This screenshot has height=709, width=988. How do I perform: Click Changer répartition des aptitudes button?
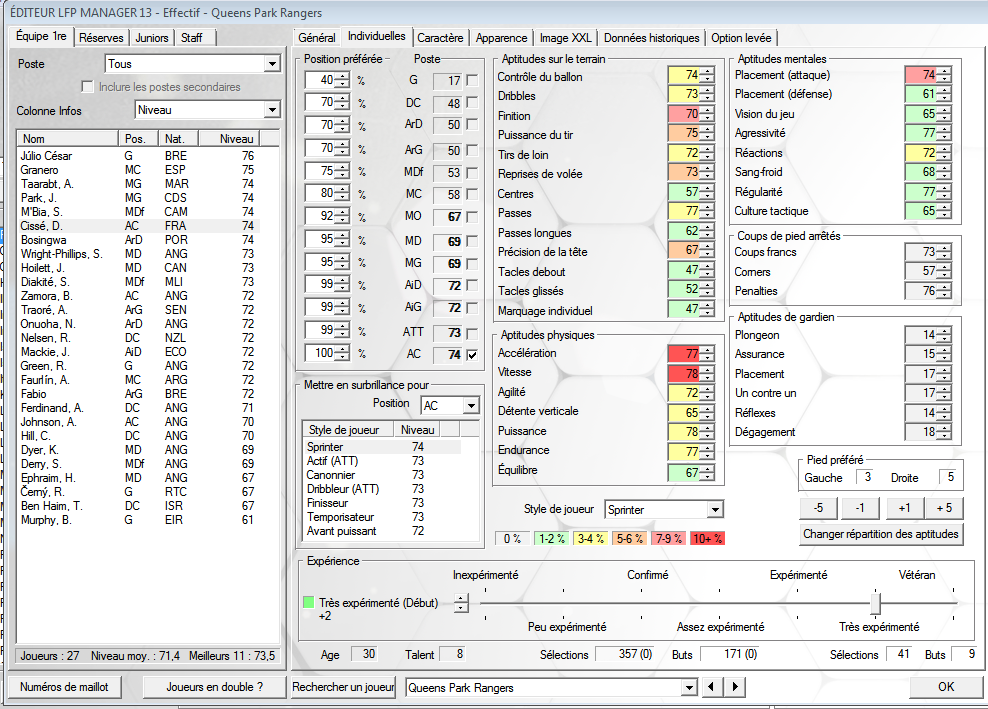click(881, 534)
